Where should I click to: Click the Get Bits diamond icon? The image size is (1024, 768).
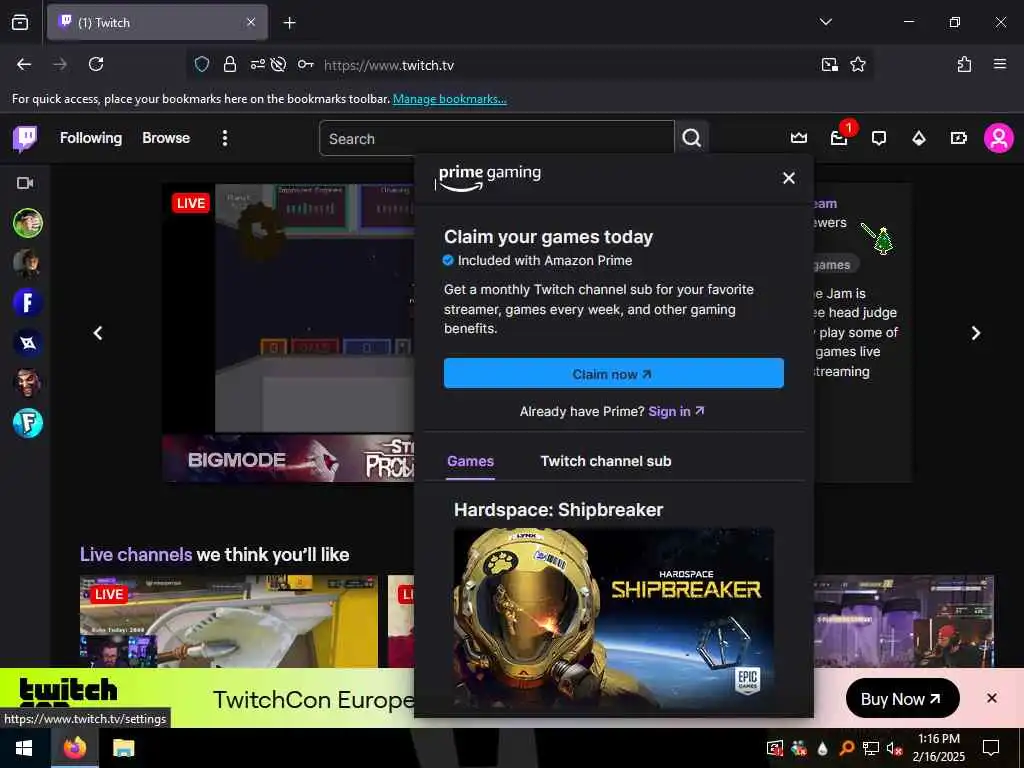tap(919, 138)
